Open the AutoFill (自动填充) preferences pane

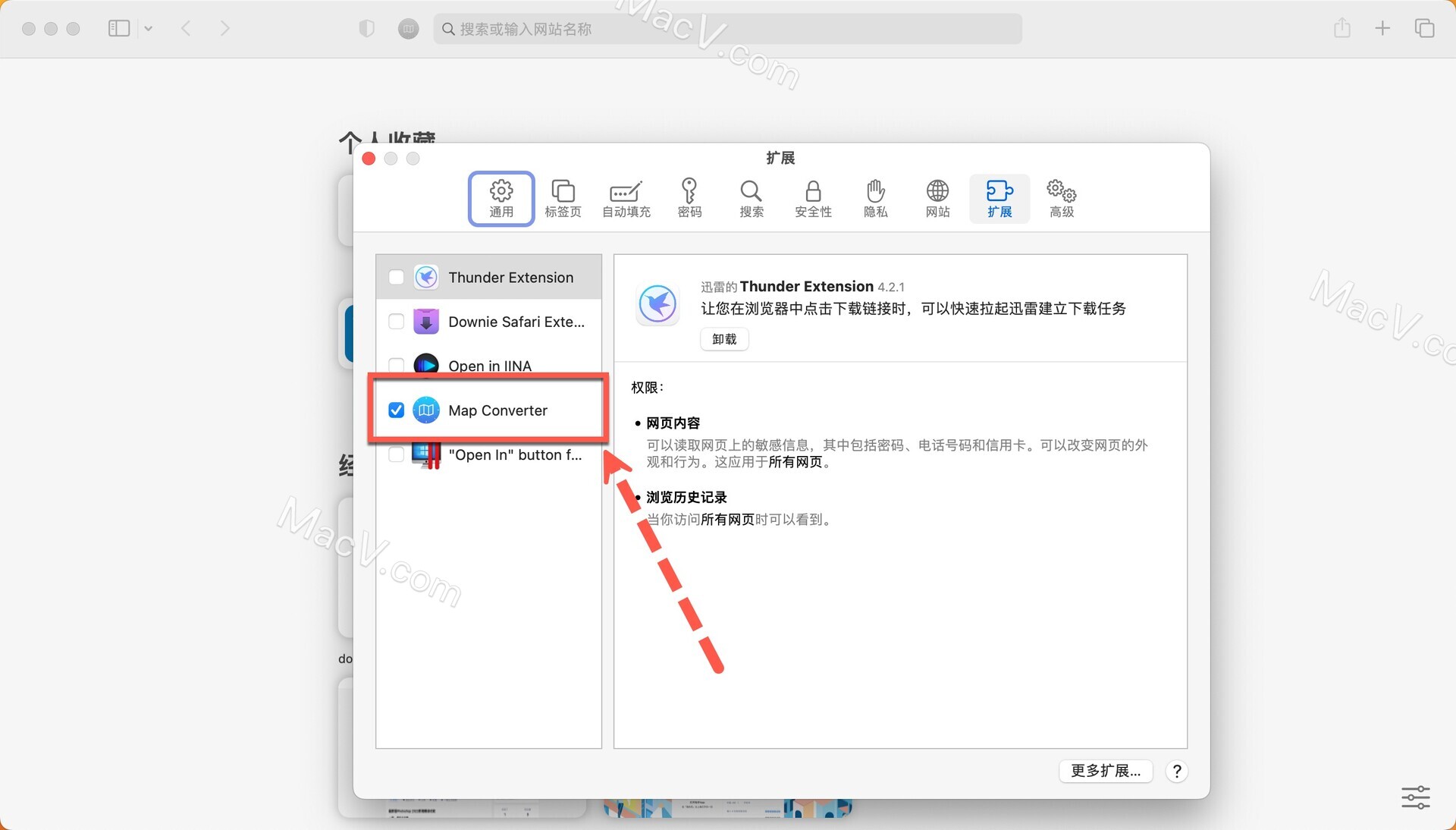click(x=626, y=199)
